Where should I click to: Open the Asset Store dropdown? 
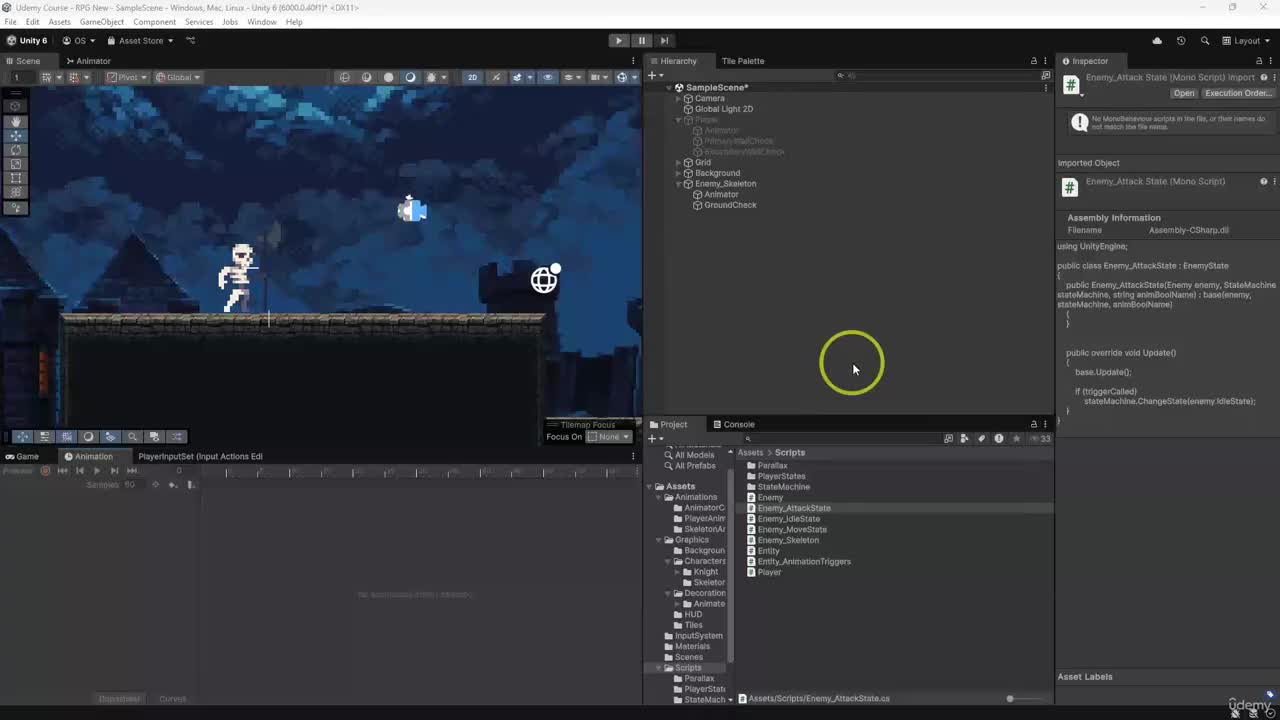(140, 41)
